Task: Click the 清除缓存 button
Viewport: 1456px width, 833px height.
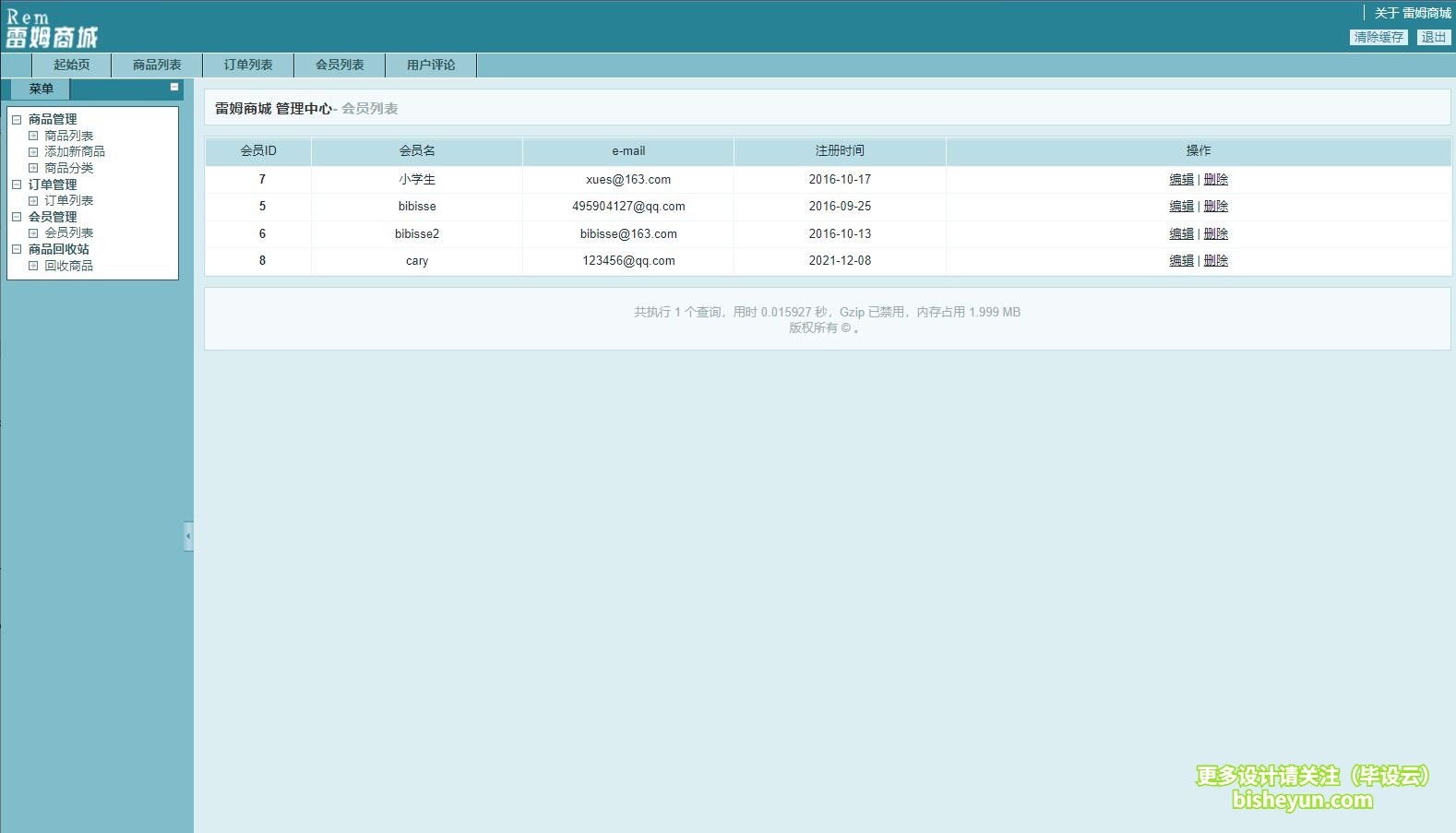Action: tap(1378, 37)
